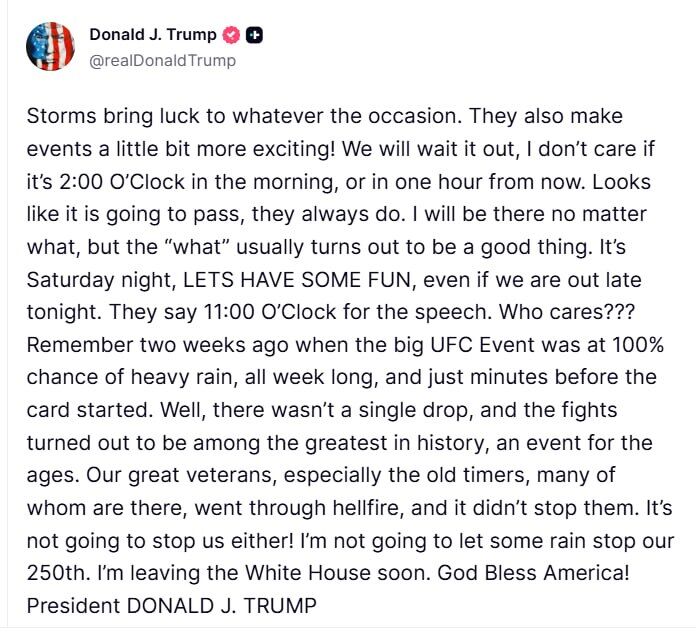The height and width of the screenshot is (632, 696).
Task: Click the black plus badge icon
Action: click(x=254, y=35)
